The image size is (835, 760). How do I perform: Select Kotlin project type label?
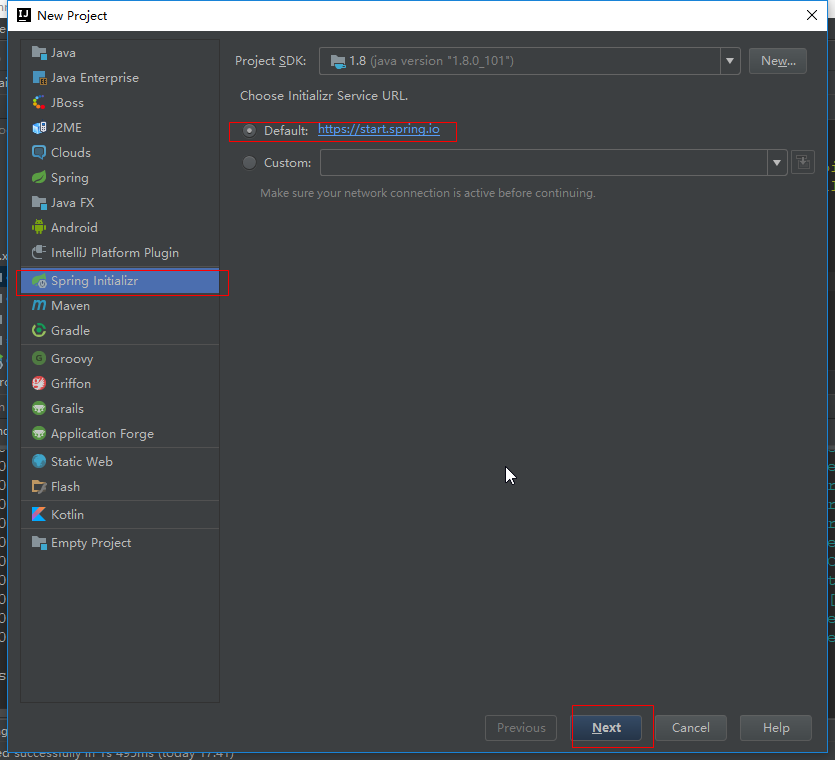coord(67,514)
